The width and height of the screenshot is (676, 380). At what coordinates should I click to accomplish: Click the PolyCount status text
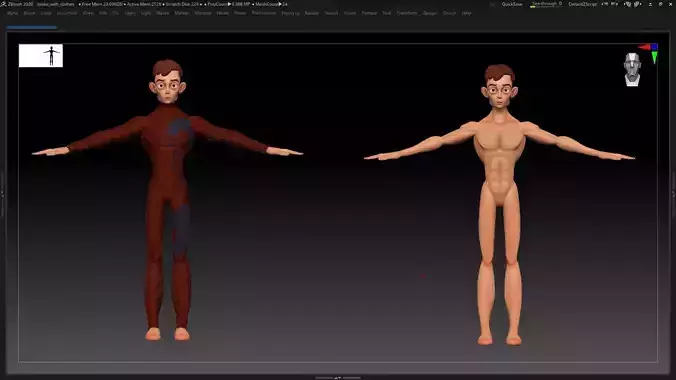229,4
